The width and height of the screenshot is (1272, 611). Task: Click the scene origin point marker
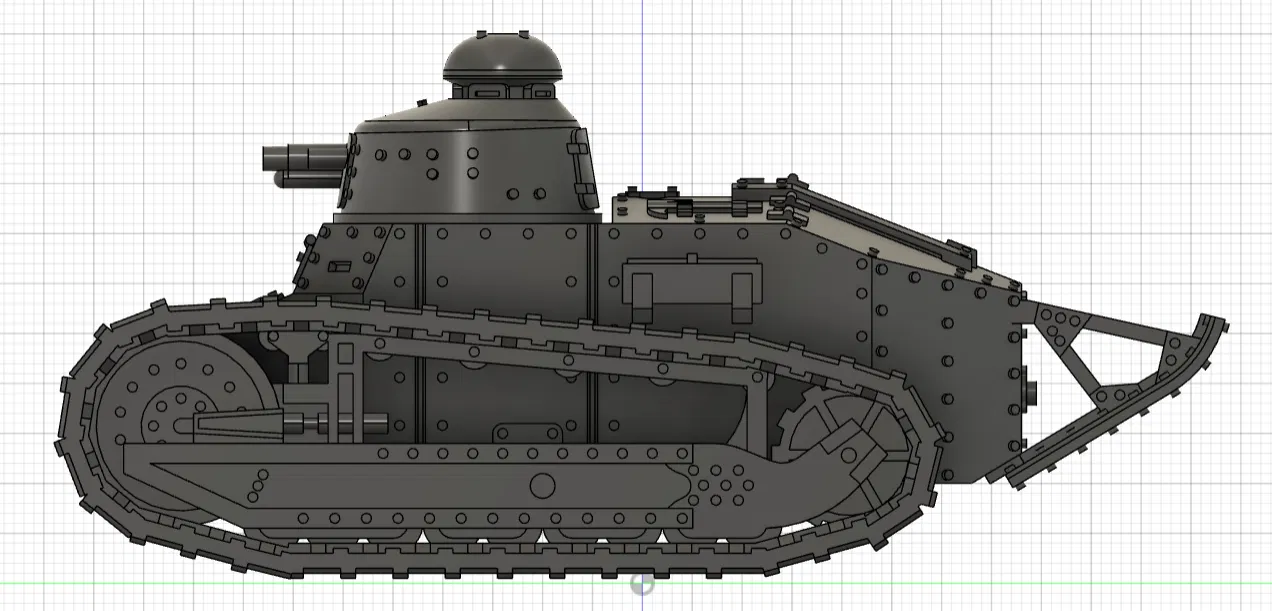[643, 583]
